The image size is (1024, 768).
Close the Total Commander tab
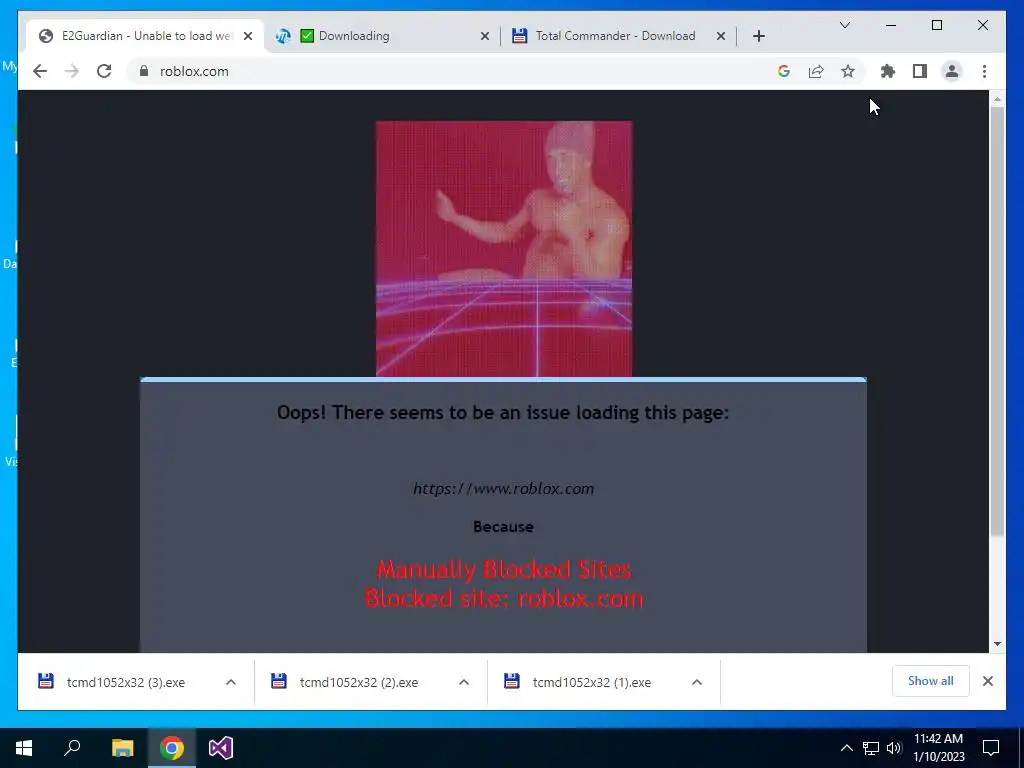click(720, 36)
